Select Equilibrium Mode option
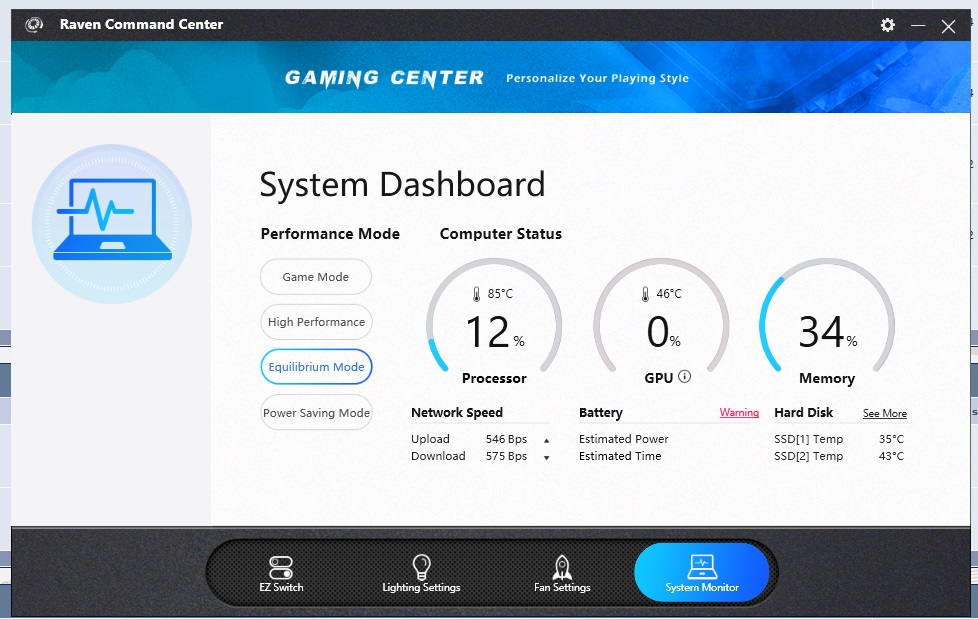Image resolution: width=978 pixels, height=620 pixels. [316, 367]
